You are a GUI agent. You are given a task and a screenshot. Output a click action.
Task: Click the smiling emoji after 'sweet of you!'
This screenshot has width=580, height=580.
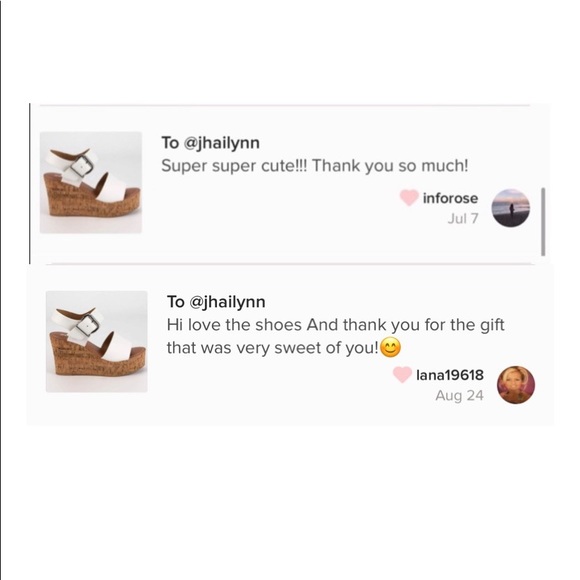[x=391, y=348]
